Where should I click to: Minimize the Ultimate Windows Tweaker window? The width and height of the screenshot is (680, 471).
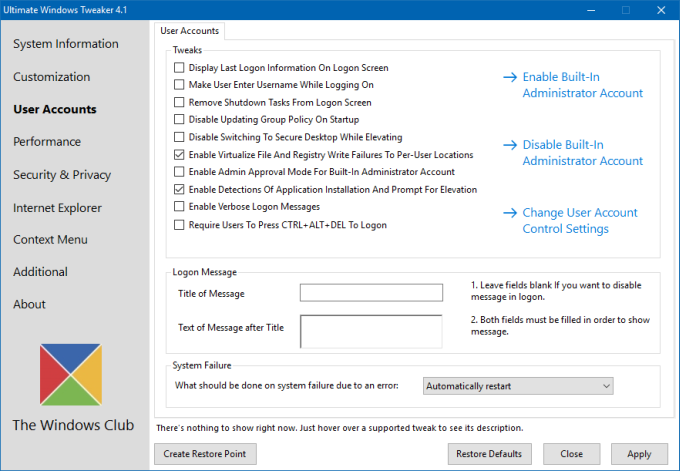point(591,10)
